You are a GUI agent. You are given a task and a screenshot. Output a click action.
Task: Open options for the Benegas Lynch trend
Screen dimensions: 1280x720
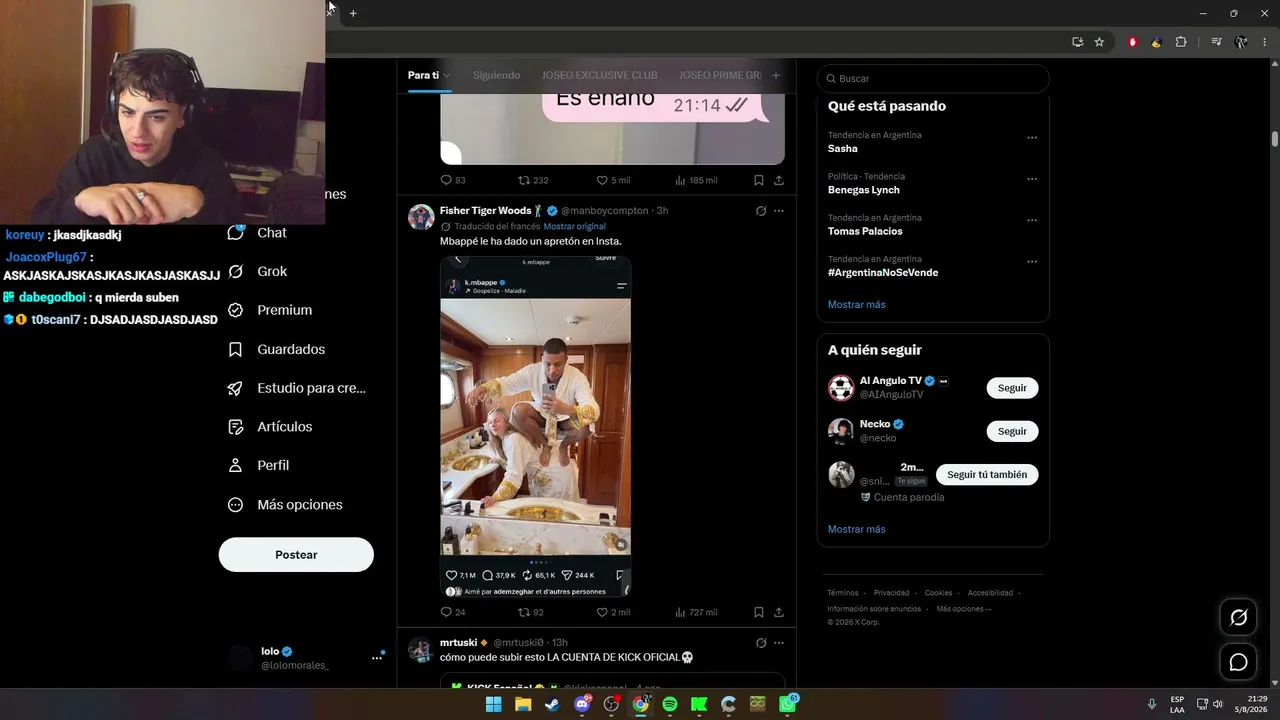click(1032, 179)
